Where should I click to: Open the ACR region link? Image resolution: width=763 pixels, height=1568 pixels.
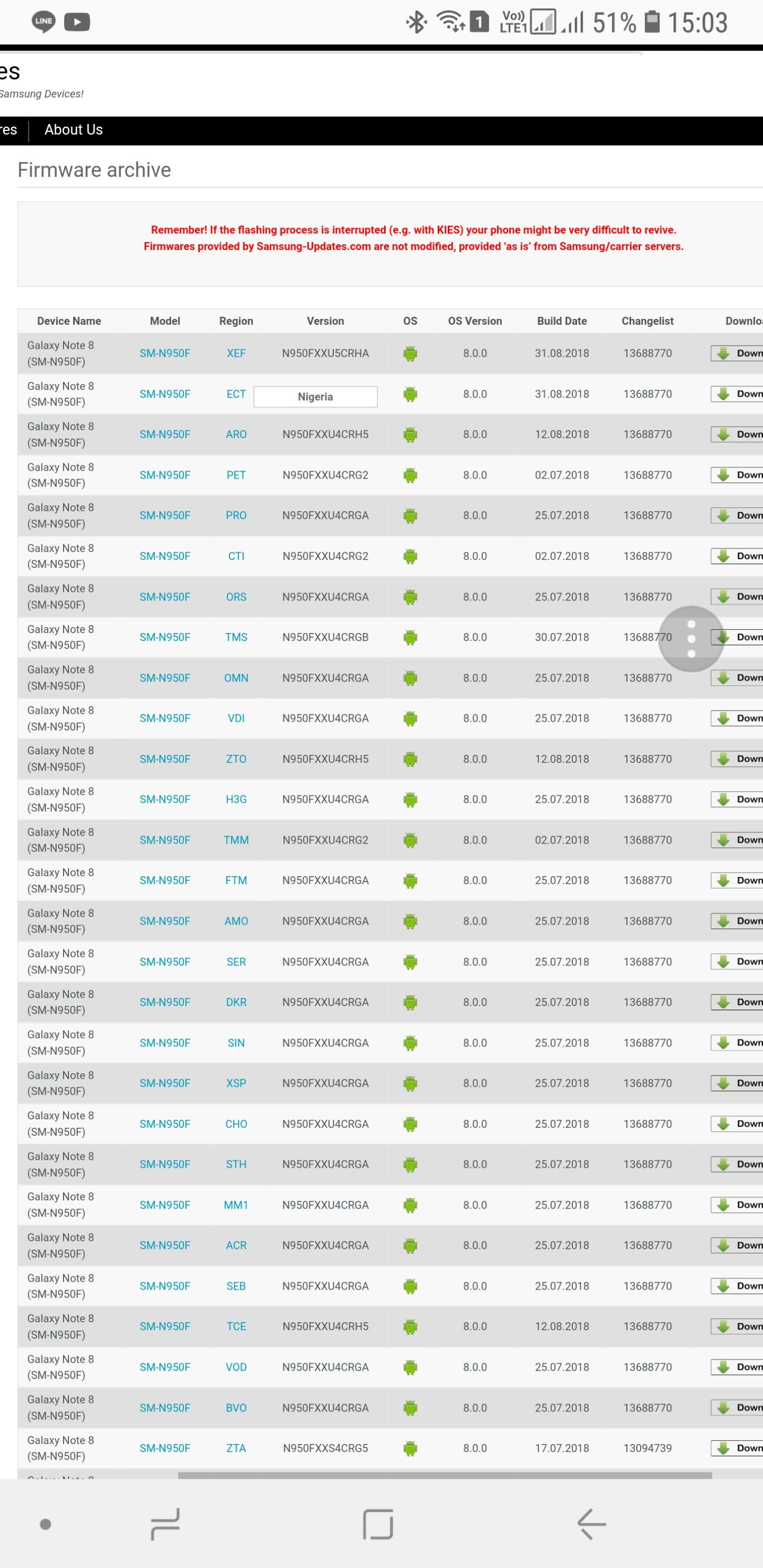(x=236, y=1245)
